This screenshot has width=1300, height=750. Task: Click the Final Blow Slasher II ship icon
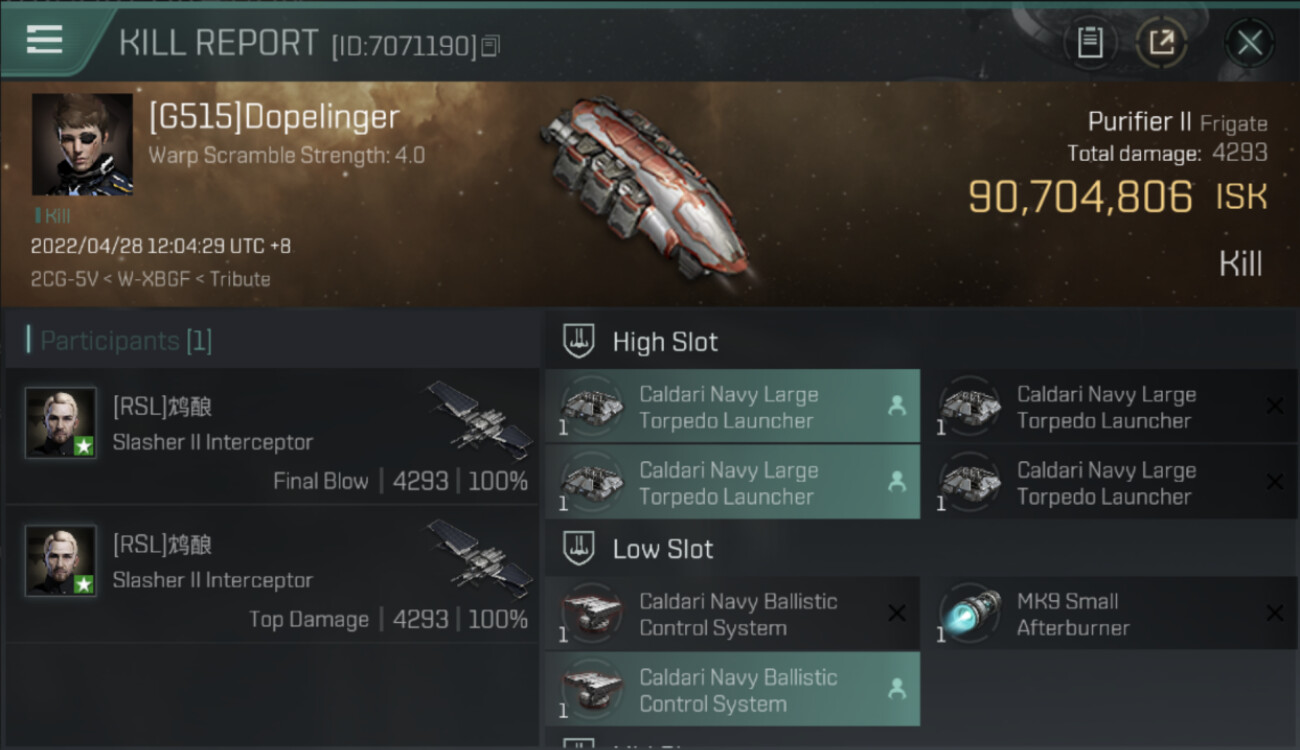tap(480, 418)
